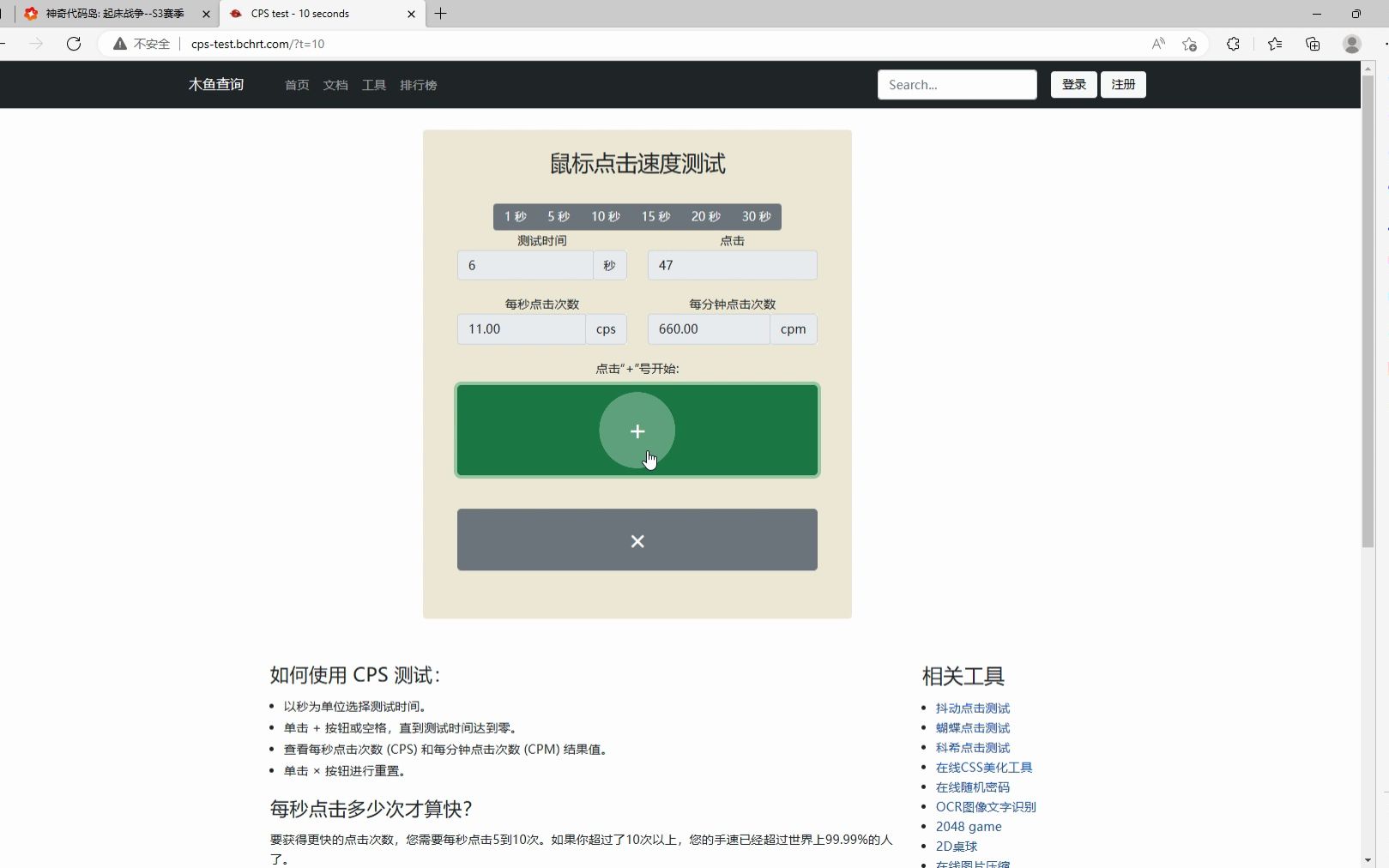Open the favorites list icon
The height and width of the screenshot is (868, 1389).
(1275, 44)
